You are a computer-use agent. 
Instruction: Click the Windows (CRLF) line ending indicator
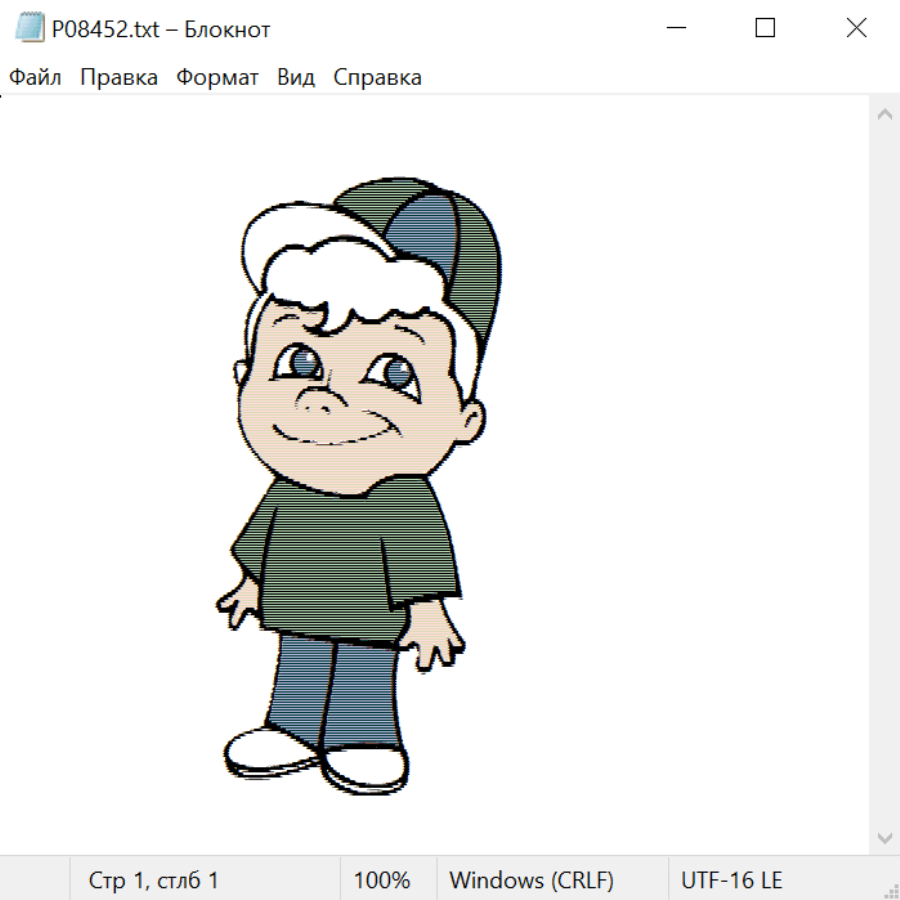click(531, 880)
